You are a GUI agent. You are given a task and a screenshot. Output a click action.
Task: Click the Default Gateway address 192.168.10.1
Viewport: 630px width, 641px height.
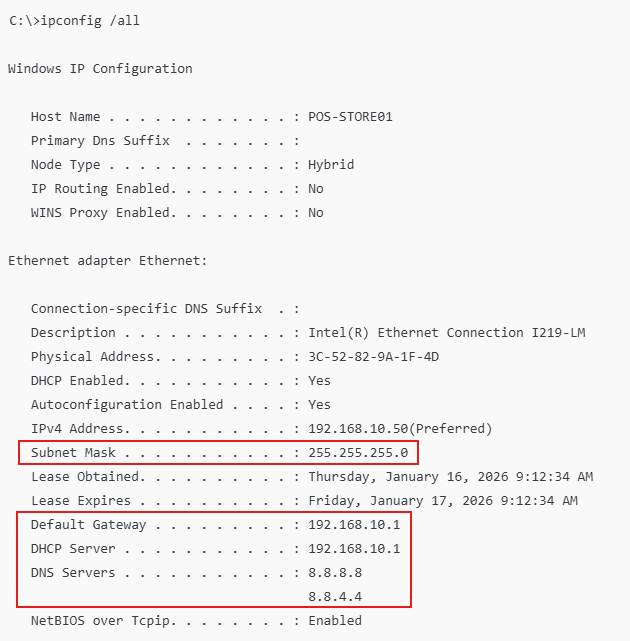[354, 525]
